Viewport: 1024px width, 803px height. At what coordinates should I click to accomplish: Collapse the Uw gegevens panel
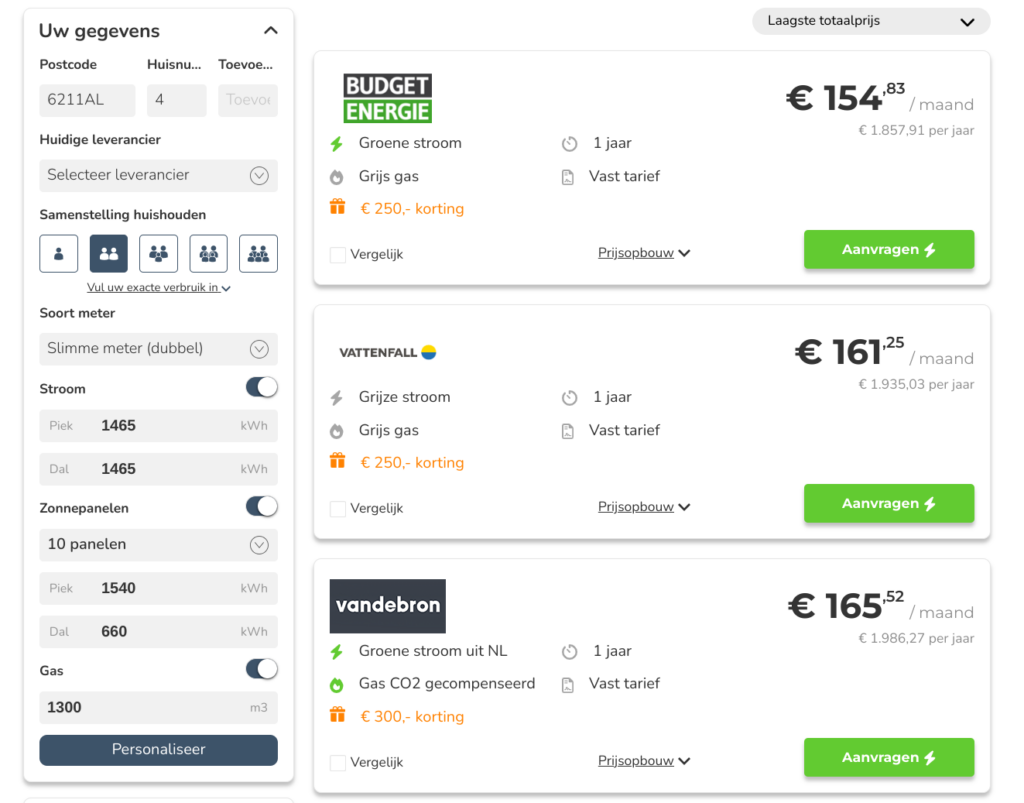pyautogui.click(x=270, y=31)
